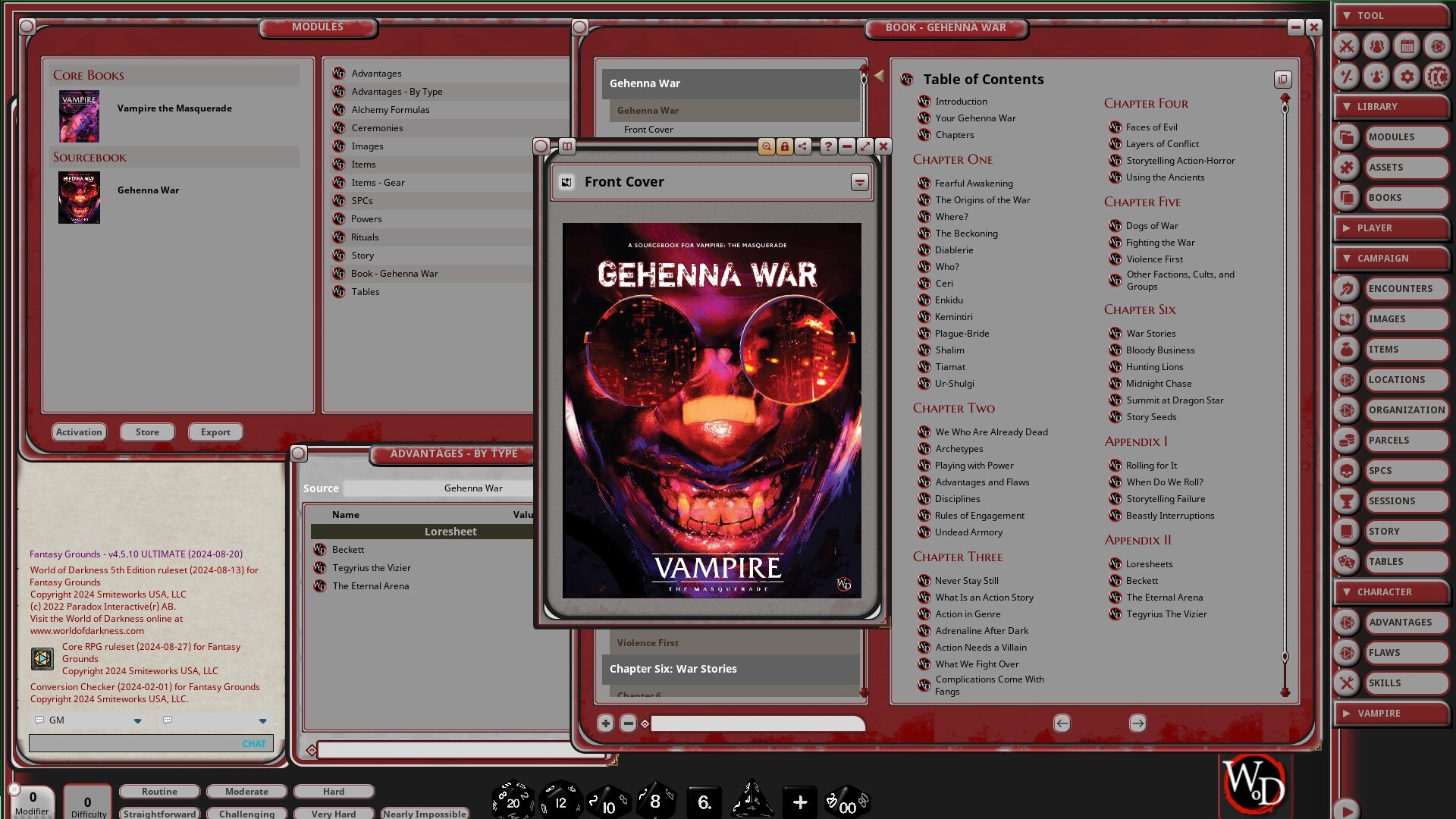Open the Effects tool icon
Viewport: 1456px width, 819px height.
click(1377, 77)
